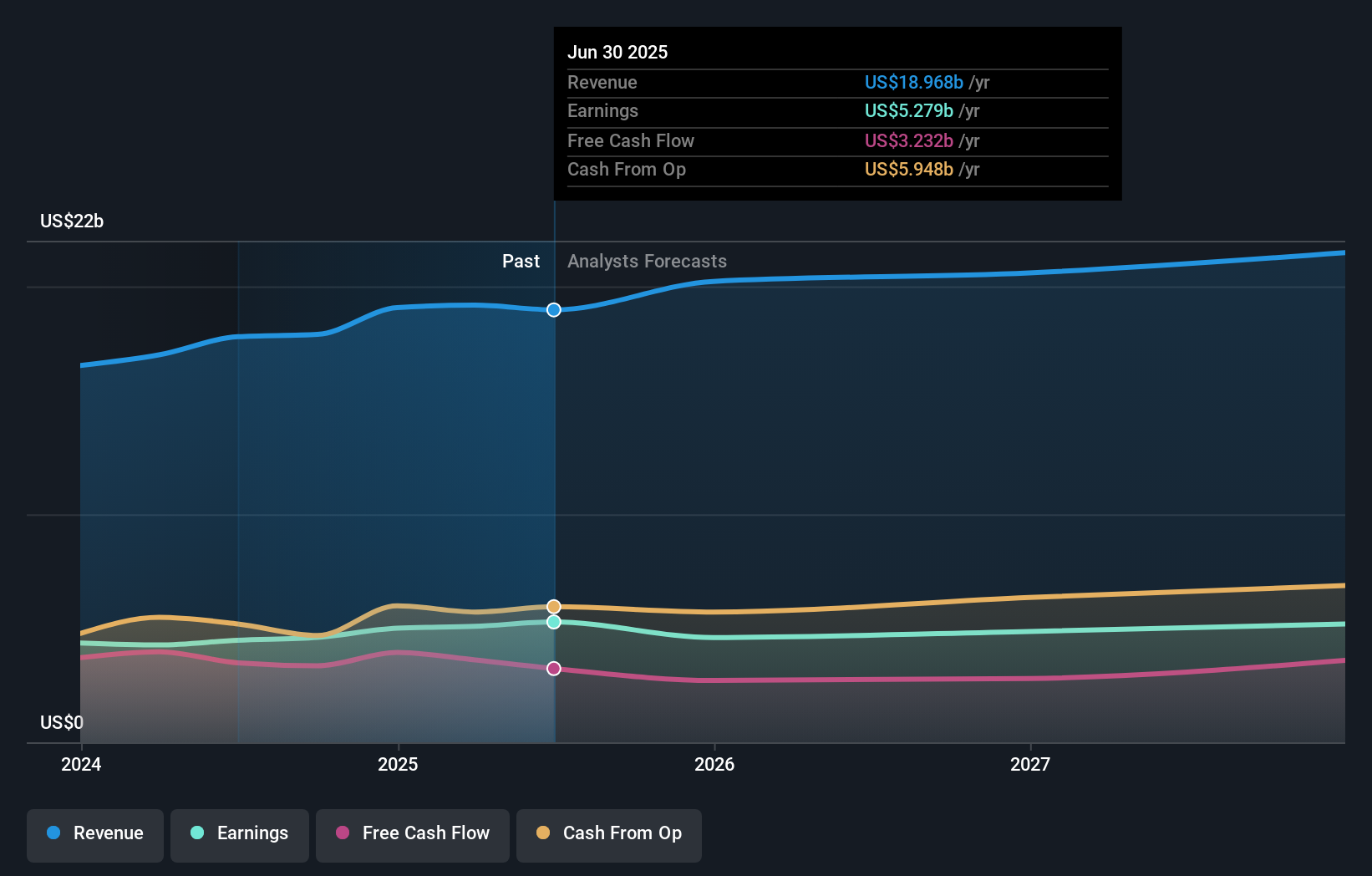Collapse the Analysts Forecasts region
This screenshot has height=876, width=1372.
647,262
